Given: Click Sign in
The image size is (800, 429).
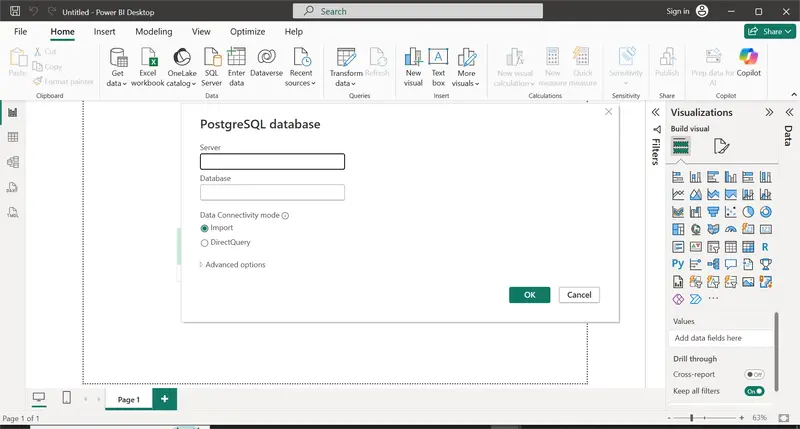Looking at the screenshot, I should 687,11.
